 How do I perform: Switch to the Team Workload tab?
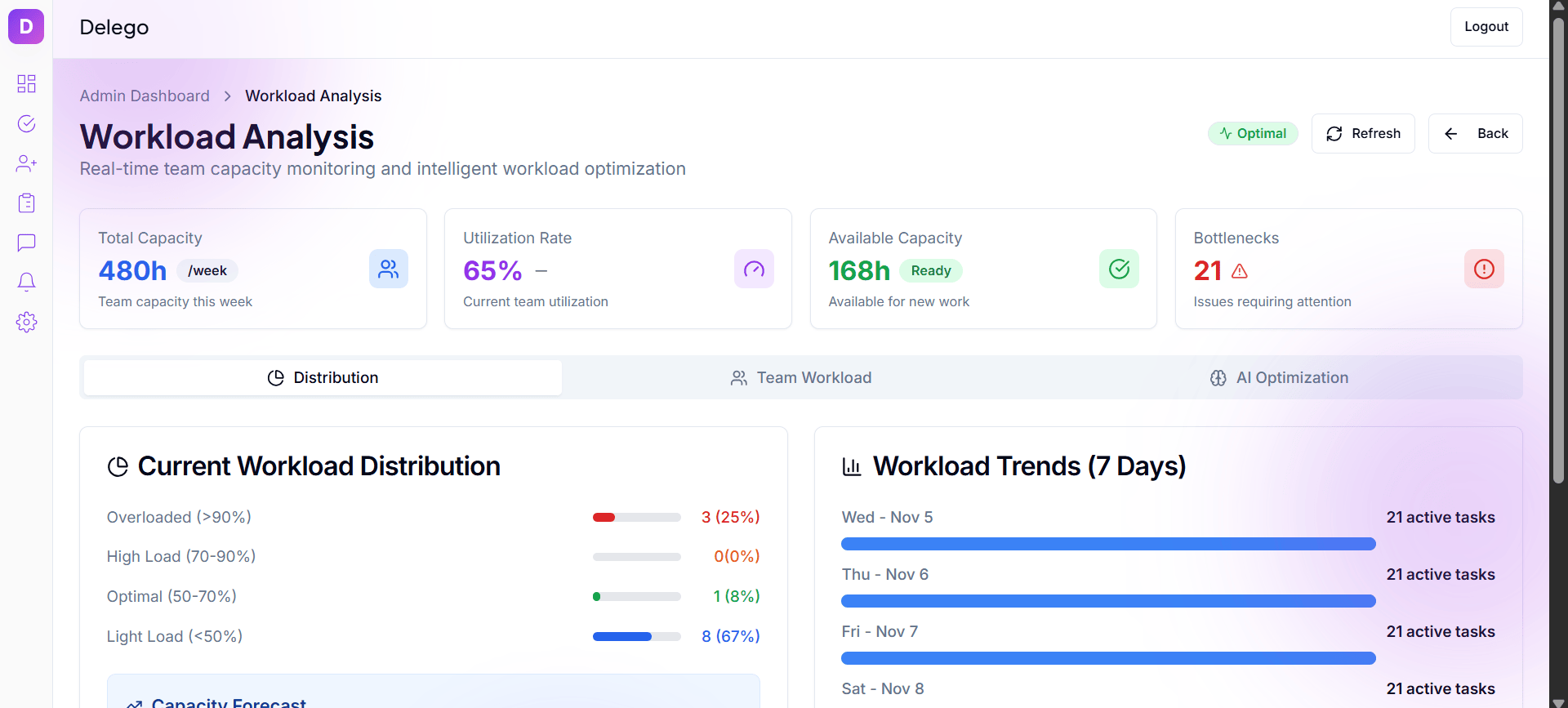click(800, 377)
